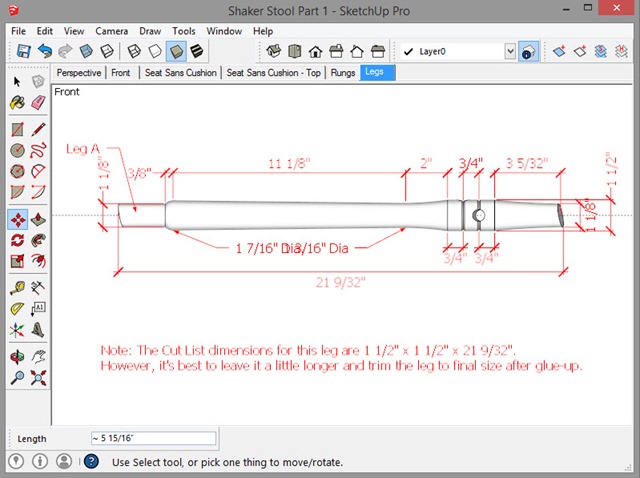Click the Undo arrow in toolbar
640x478 pixels.
tap(43, 51)
